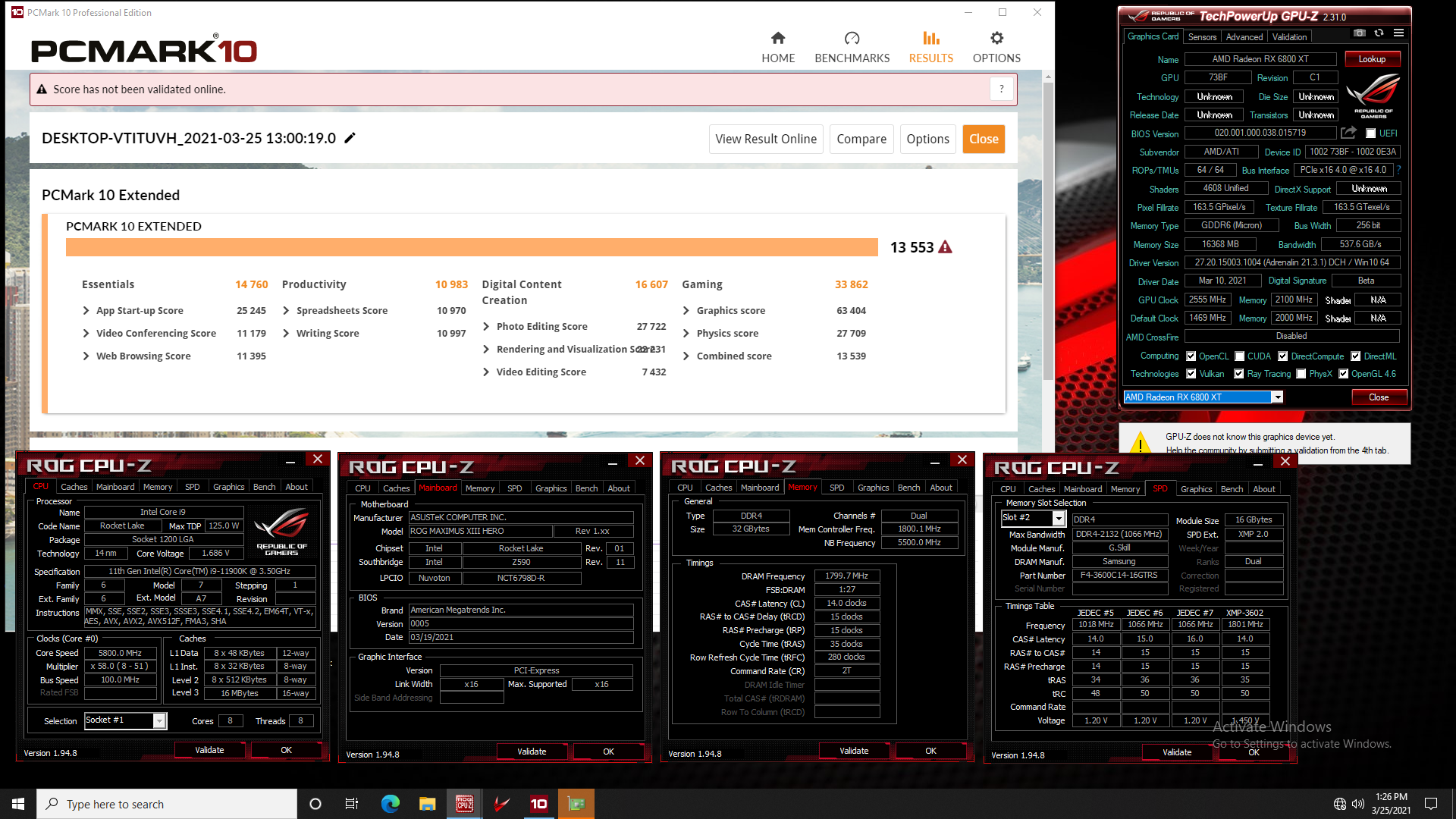Open the OPTIONS gear icon

click(x=996, y=38)
